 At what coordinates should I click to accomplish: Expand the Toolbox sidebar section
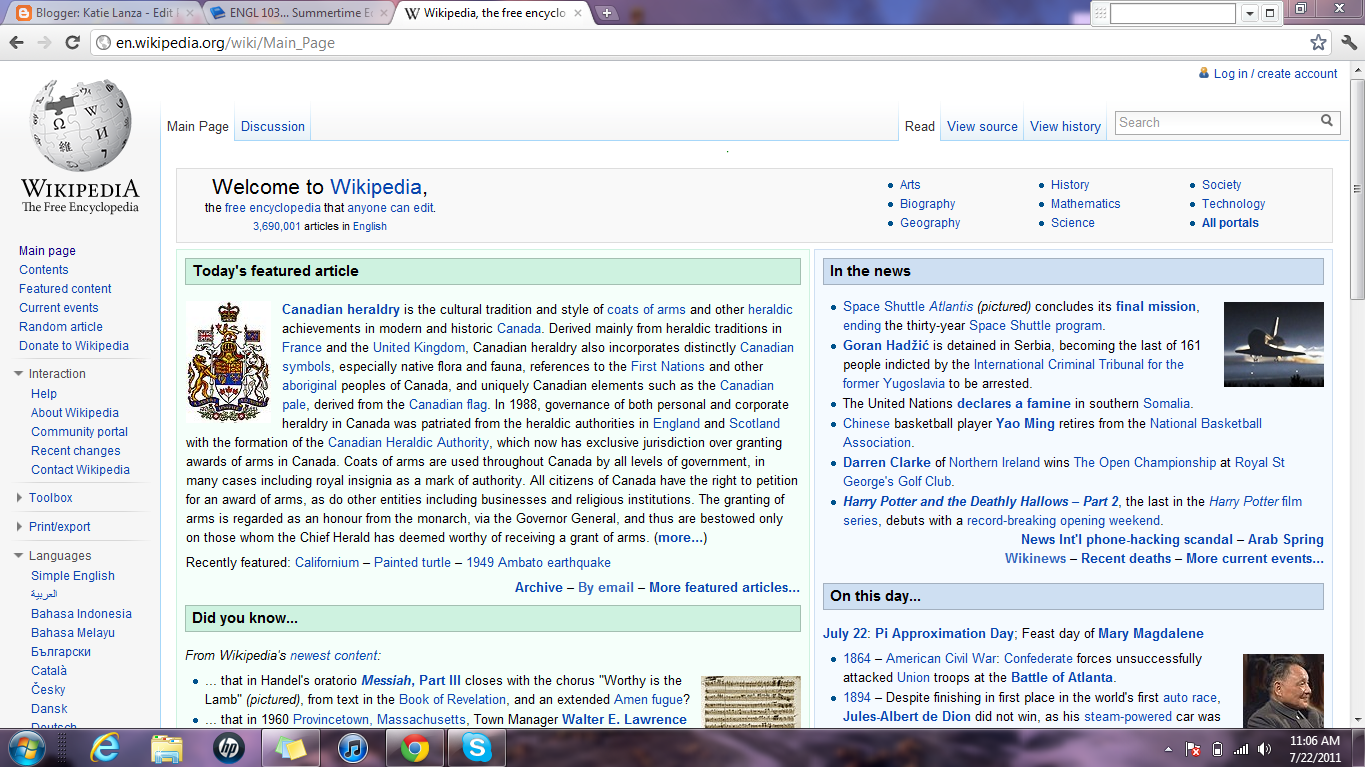click(19, 498)
